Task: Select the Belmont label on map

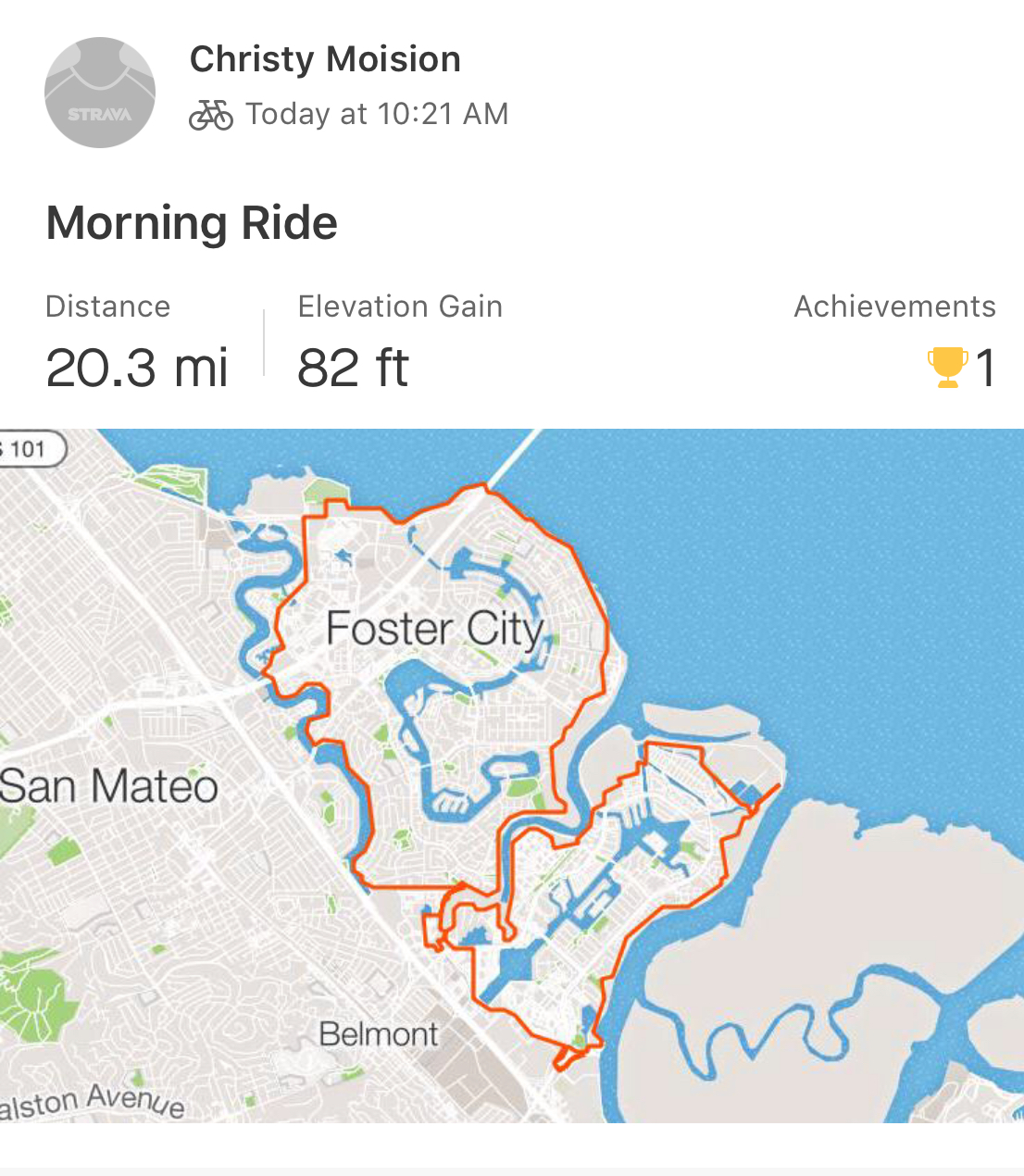Action: pos(378,1033)
